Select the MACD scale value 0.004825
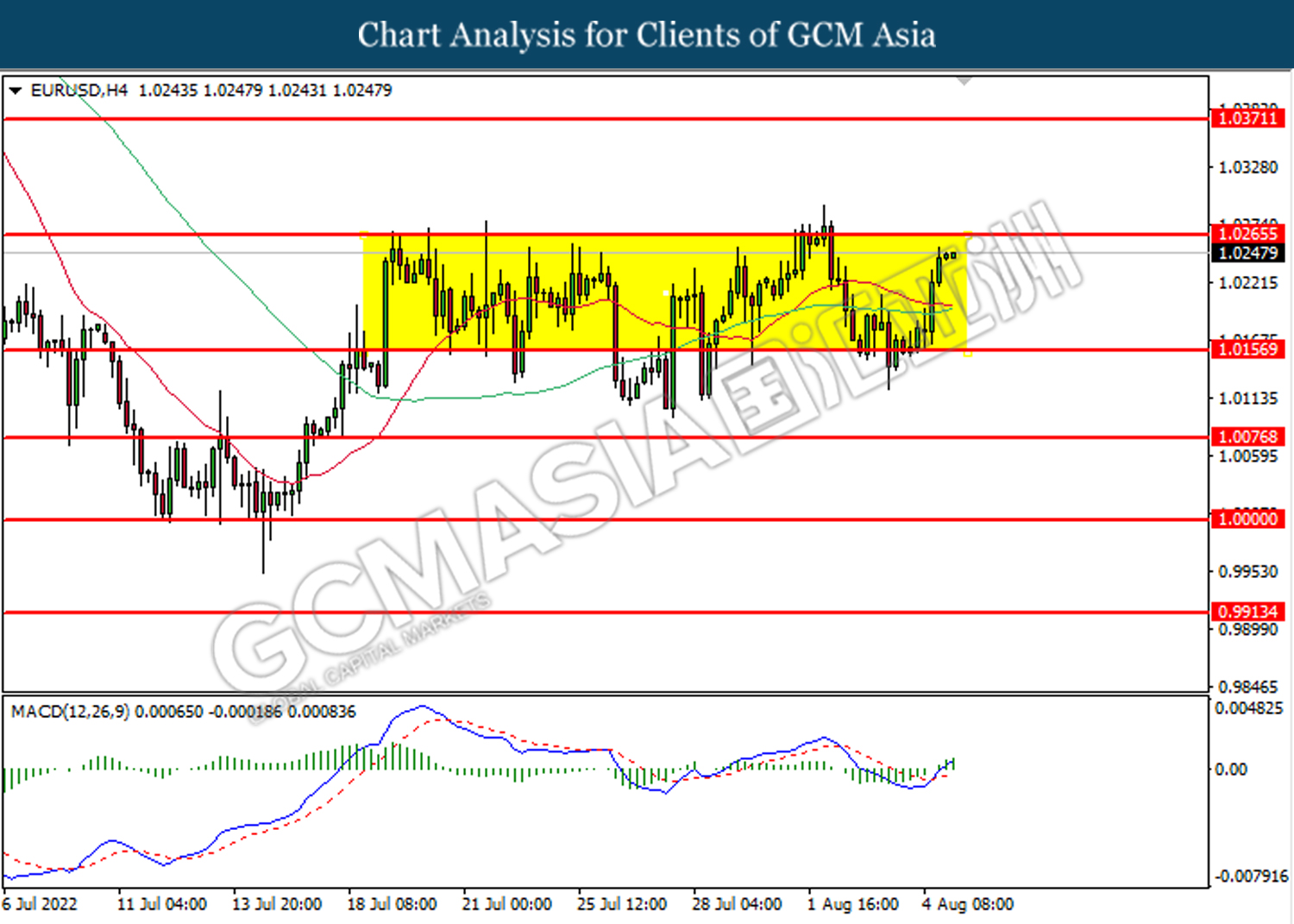The height and width of the screenshot is (924, 1294). (x=1248, y=708)
